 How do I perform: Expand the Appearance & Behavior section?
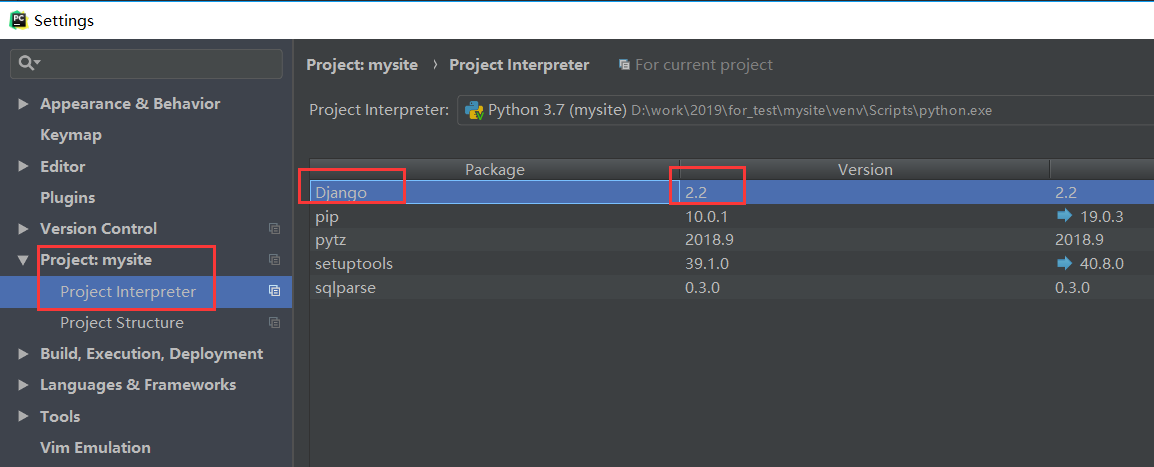(24, 104)
